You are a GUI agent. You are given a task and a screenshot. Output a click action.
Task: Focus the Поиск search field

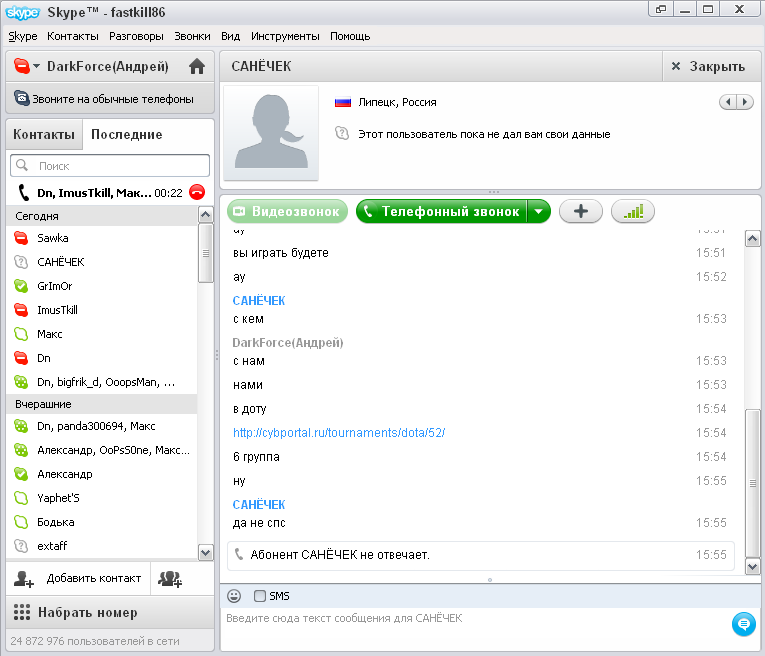(x=110, y=166)
